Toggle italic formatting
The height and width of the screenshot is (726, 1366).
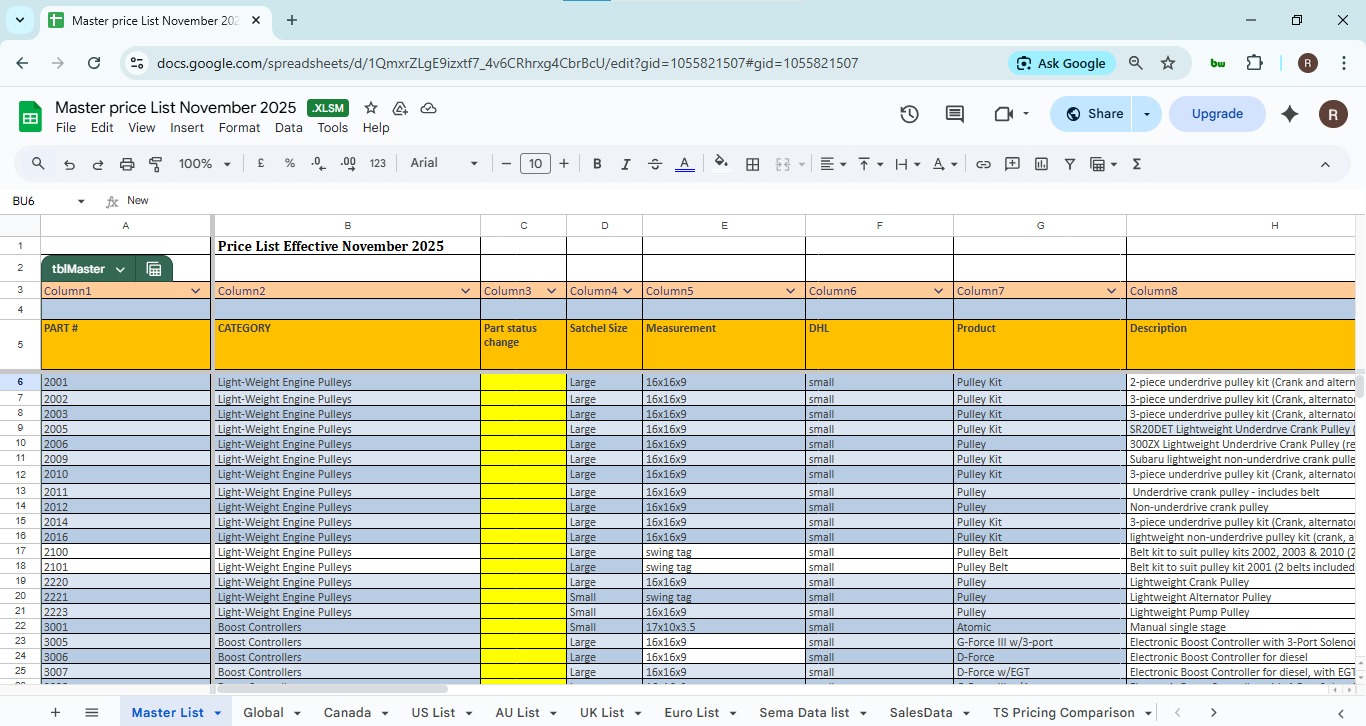tap(624, 163)
